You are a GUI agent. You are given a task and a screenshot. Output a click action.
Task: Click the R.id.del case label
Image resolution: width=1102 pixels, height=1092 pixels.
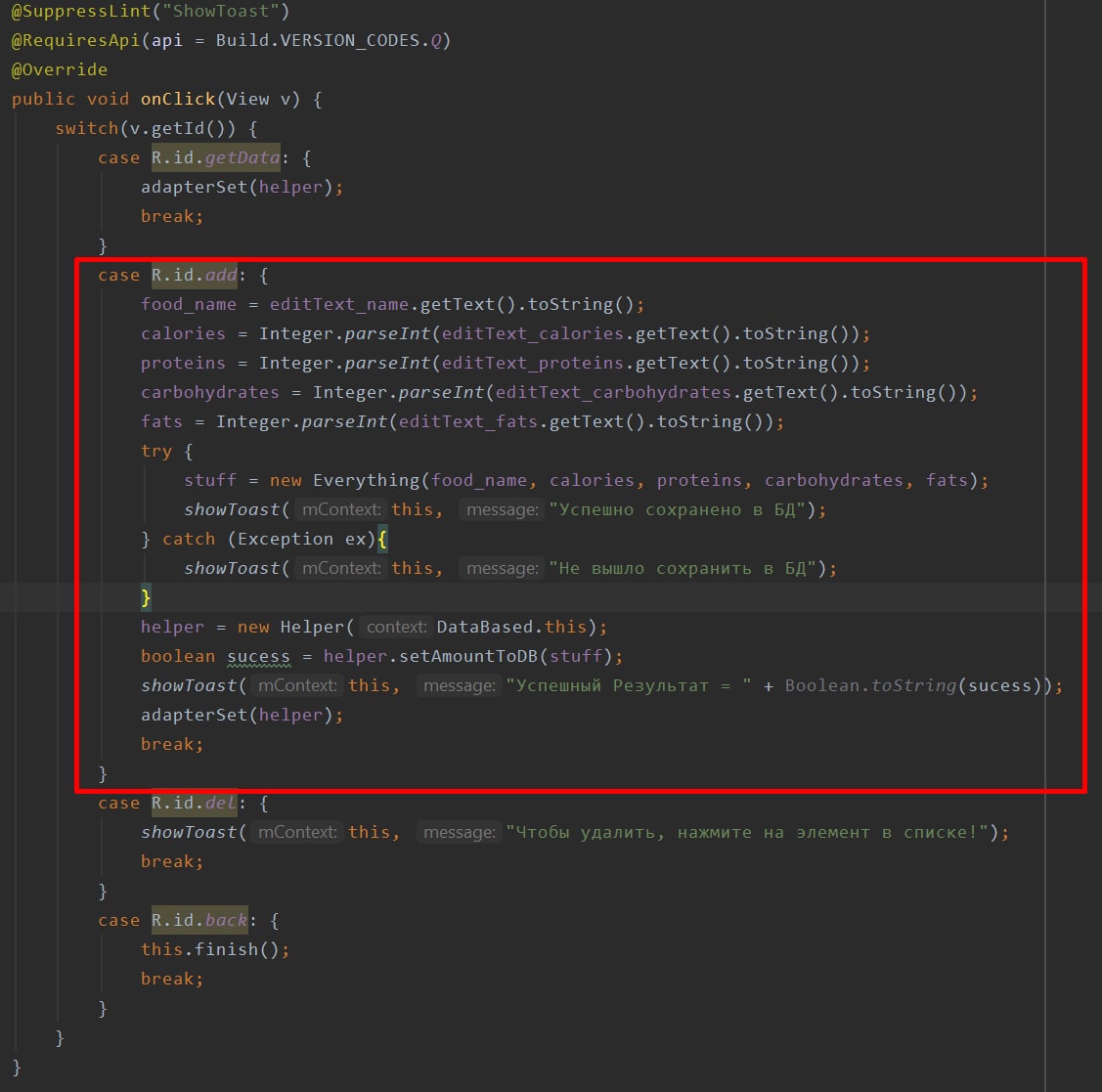coord(195,804)
